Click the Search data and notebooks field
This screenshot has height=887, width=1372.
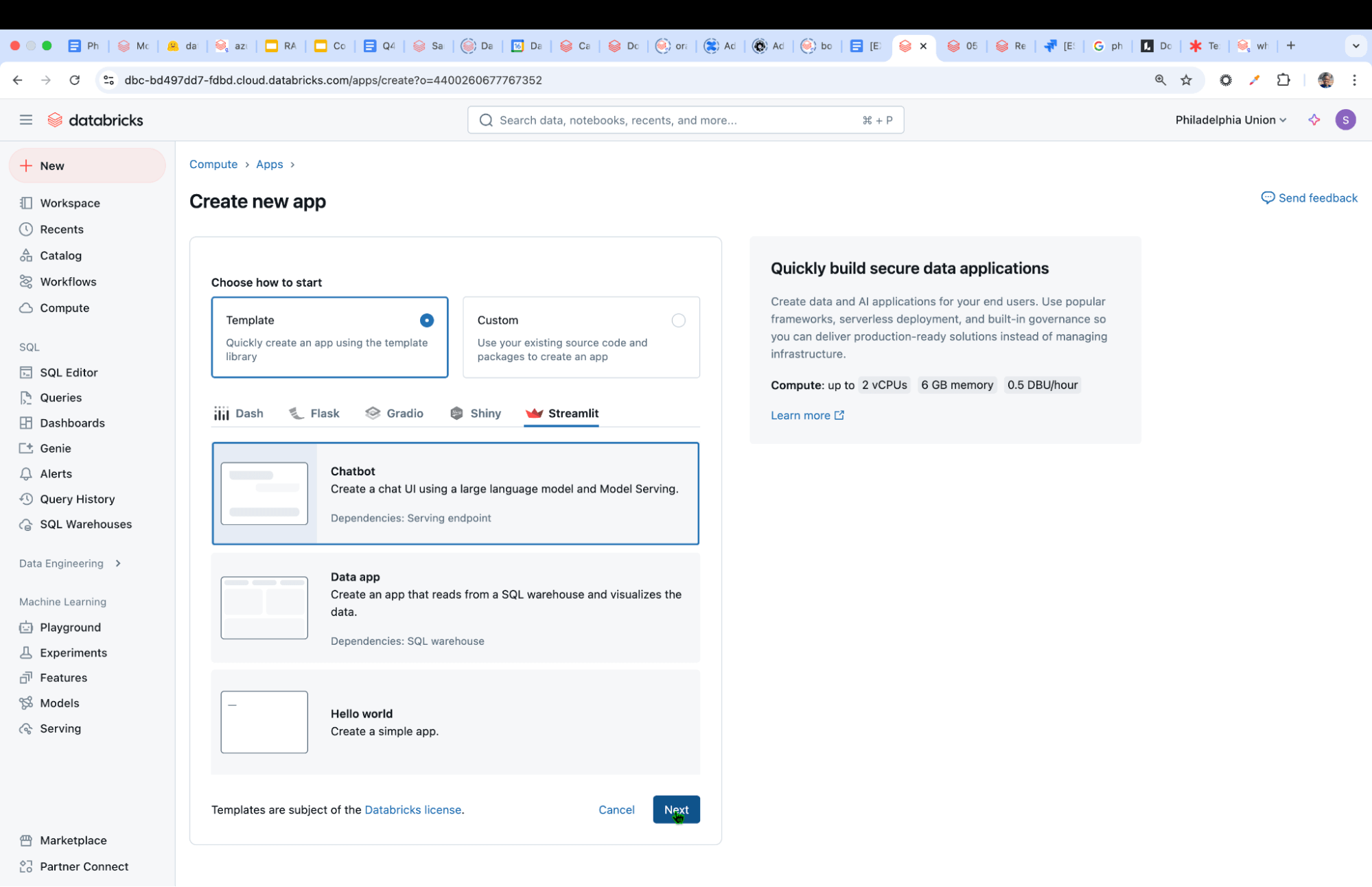point(685,120)
